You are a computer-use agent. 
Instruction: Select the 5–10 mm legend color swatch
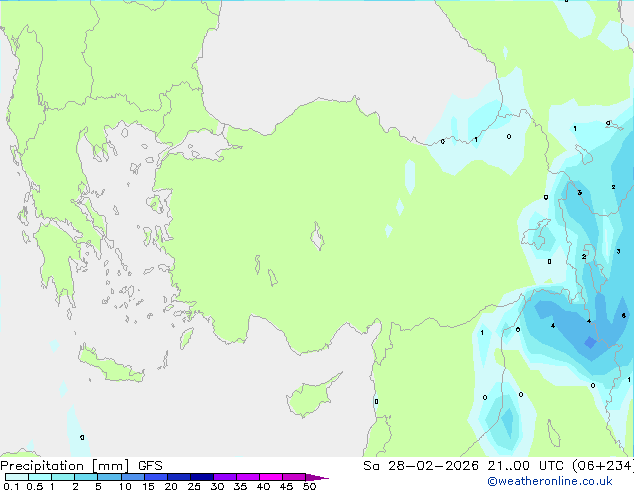(x=110, y=477)
